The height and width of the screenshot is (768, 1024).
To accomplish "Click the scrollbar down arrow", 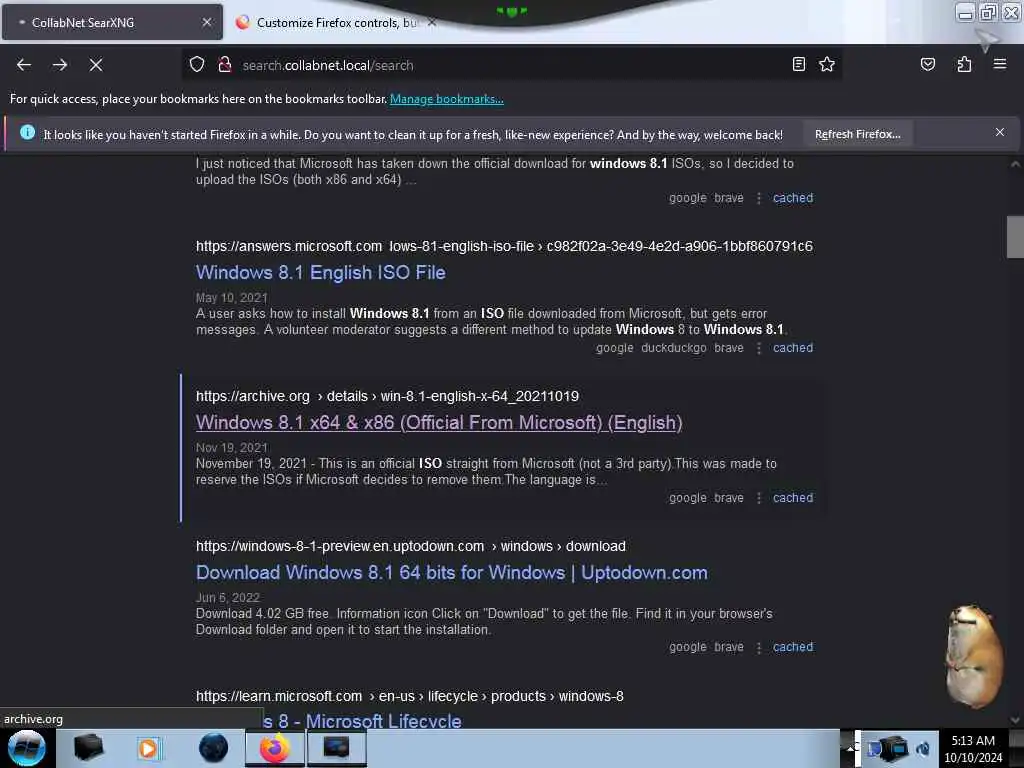I will 1015,720.
